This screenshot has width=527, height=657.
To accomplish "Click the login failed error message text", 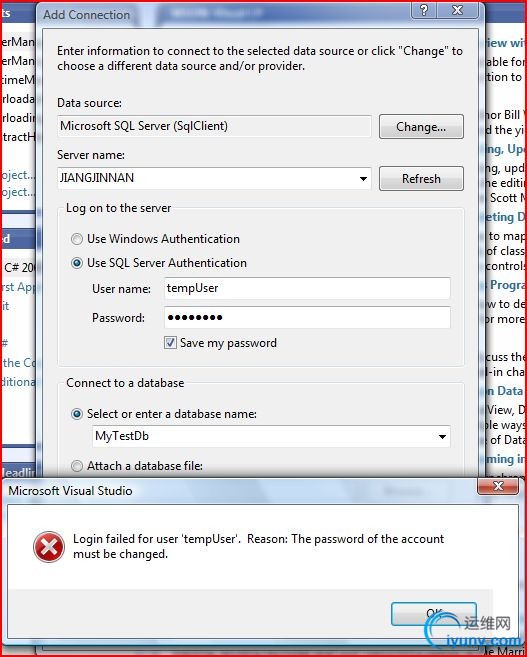I will coord(258,546).
